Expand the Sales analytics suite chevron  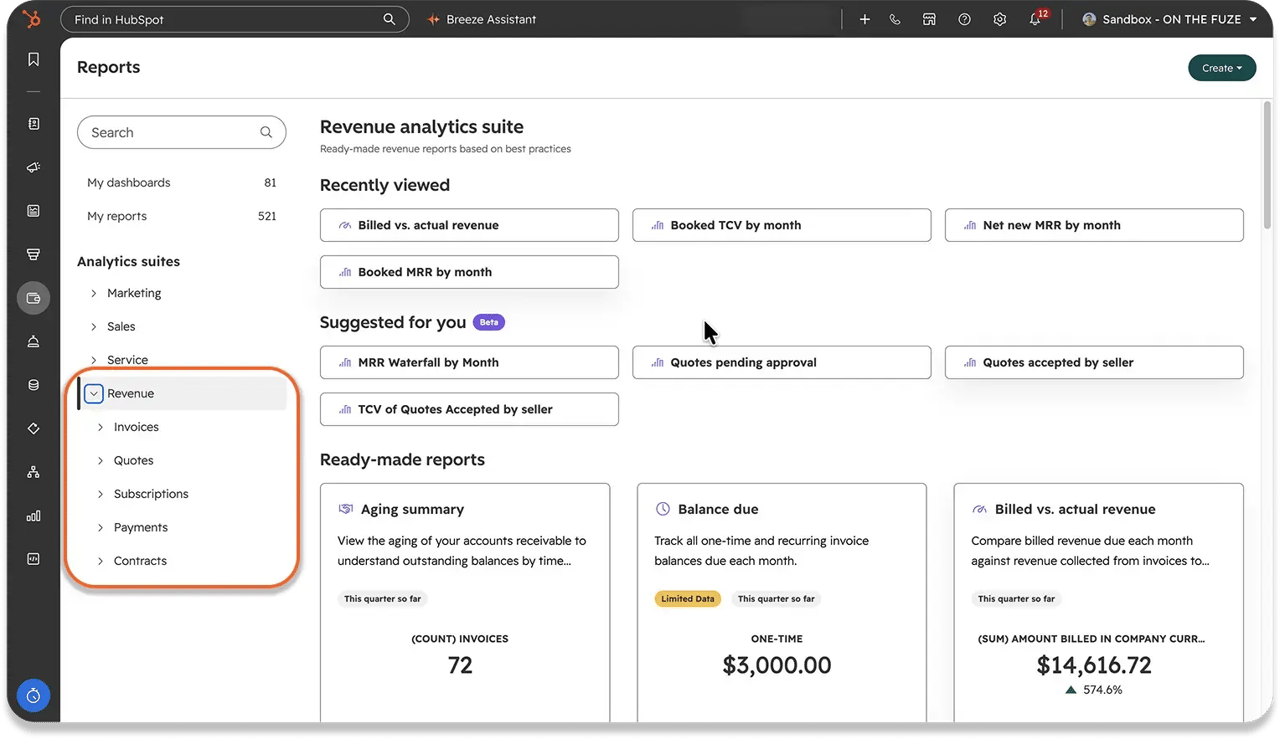click(94, 327)
